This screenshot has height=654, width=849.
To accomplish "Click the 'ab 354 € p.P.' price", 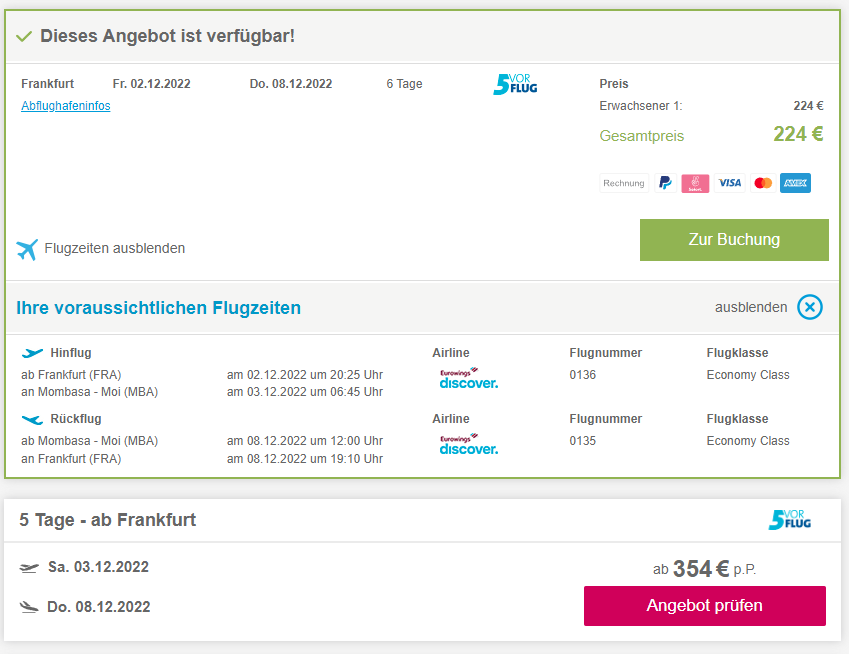I will tap(704, 569).
